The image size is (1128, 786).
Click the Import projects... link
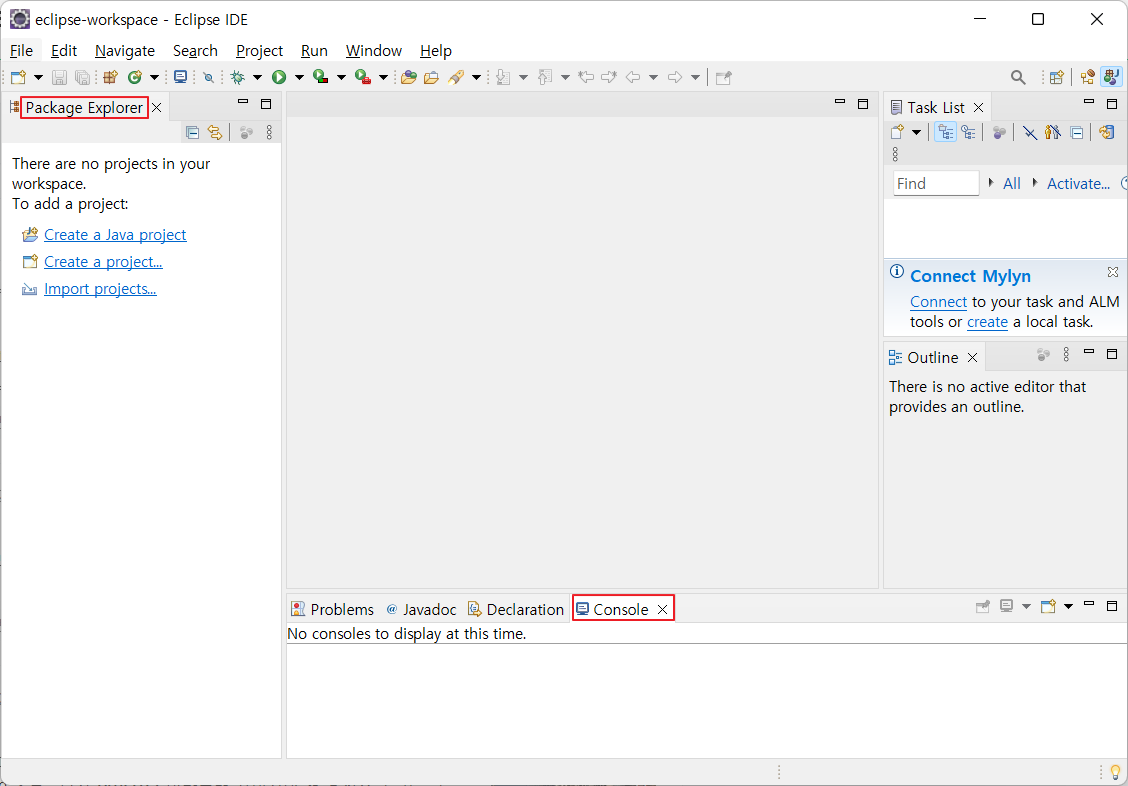coord(100,289)
